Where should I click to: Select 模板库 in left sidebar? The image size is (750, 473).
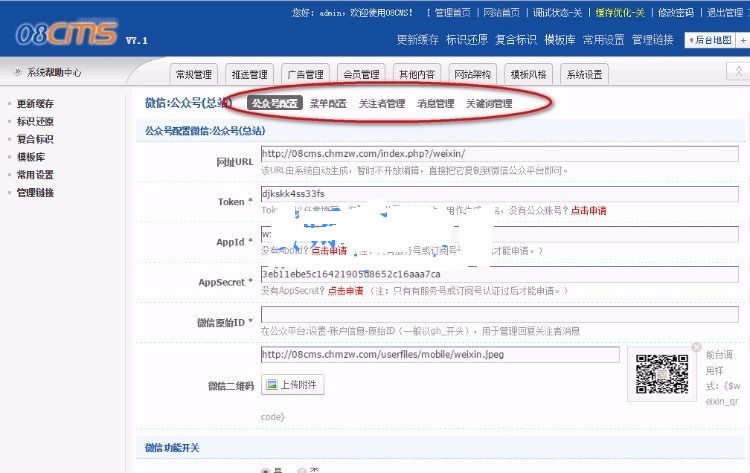(x=31, y=157)
